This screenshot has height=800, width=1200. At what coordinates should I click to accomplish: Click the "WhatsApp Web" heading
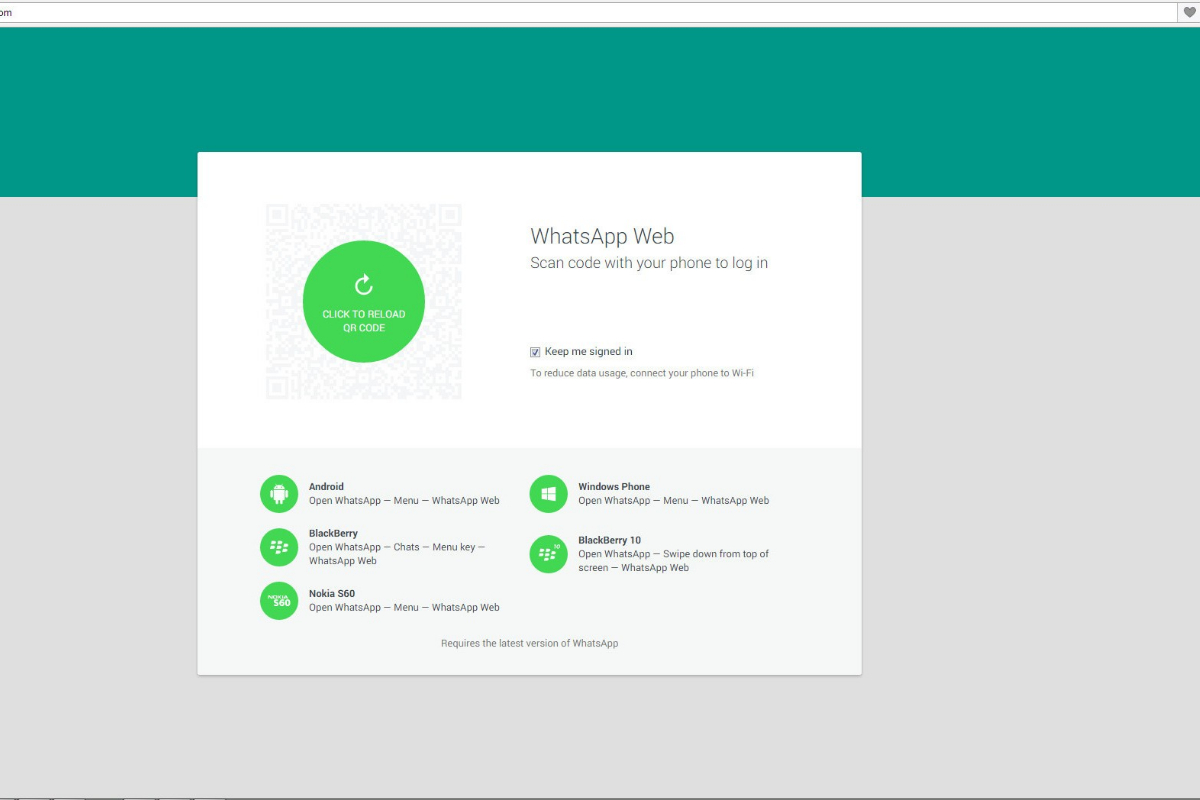[602, 237]
